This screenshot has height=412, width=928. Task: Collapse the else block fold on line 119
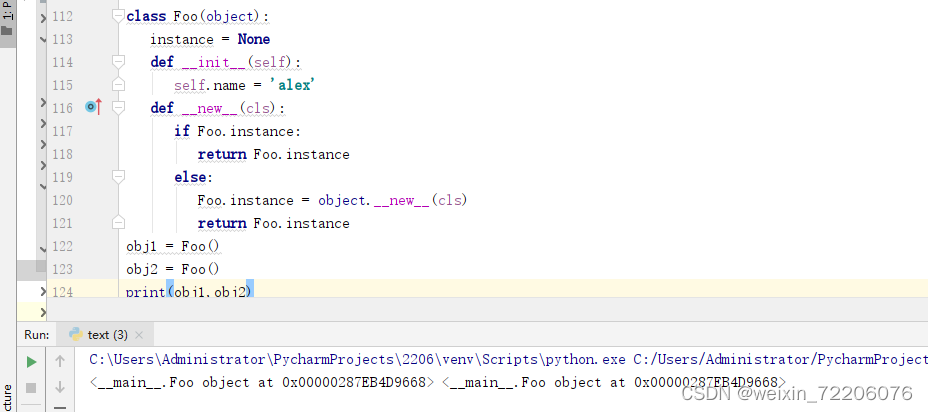coord(118,177)
